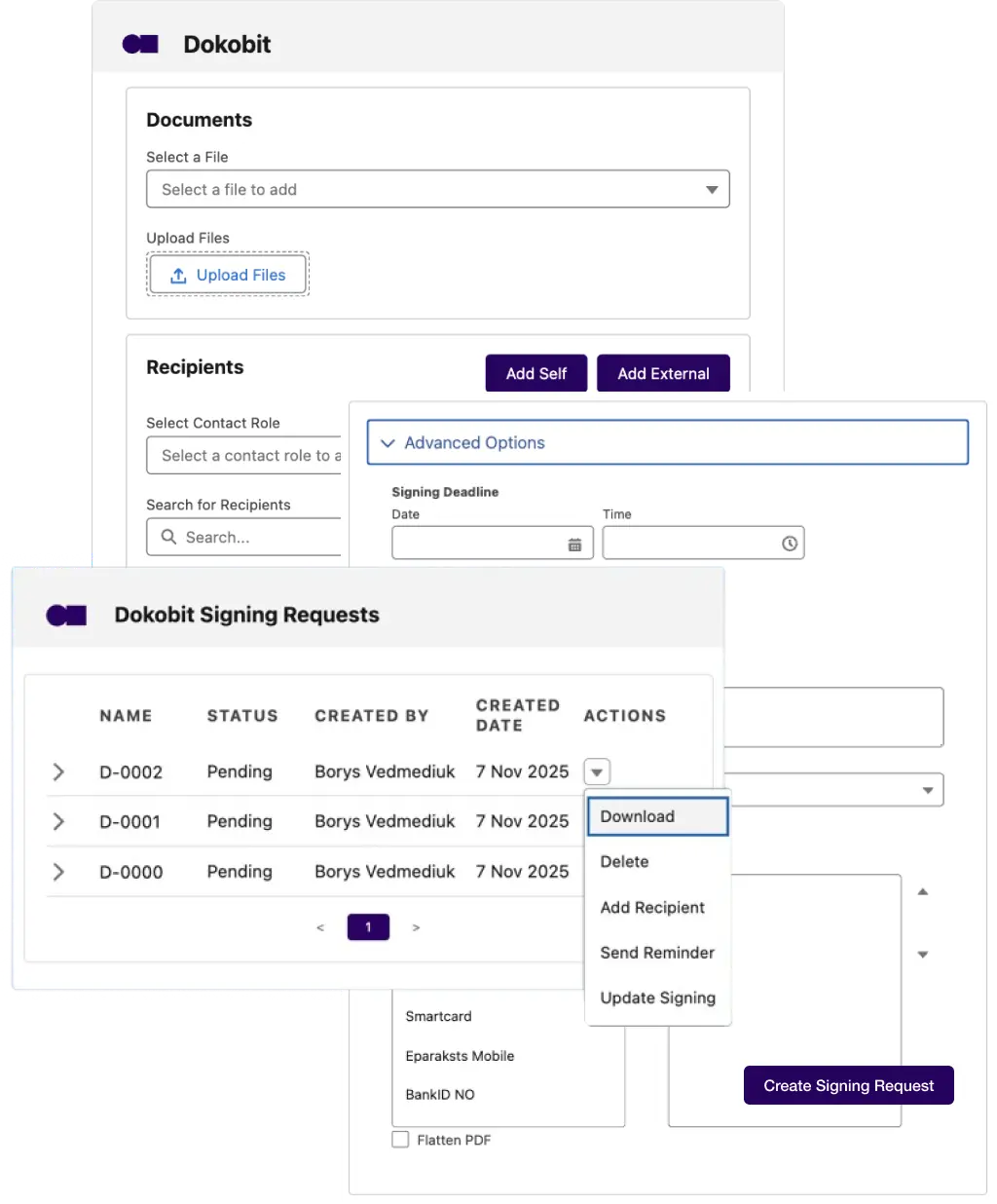Click the Create Signing Request button
997x1204 pixels.
pos(849,1085)
